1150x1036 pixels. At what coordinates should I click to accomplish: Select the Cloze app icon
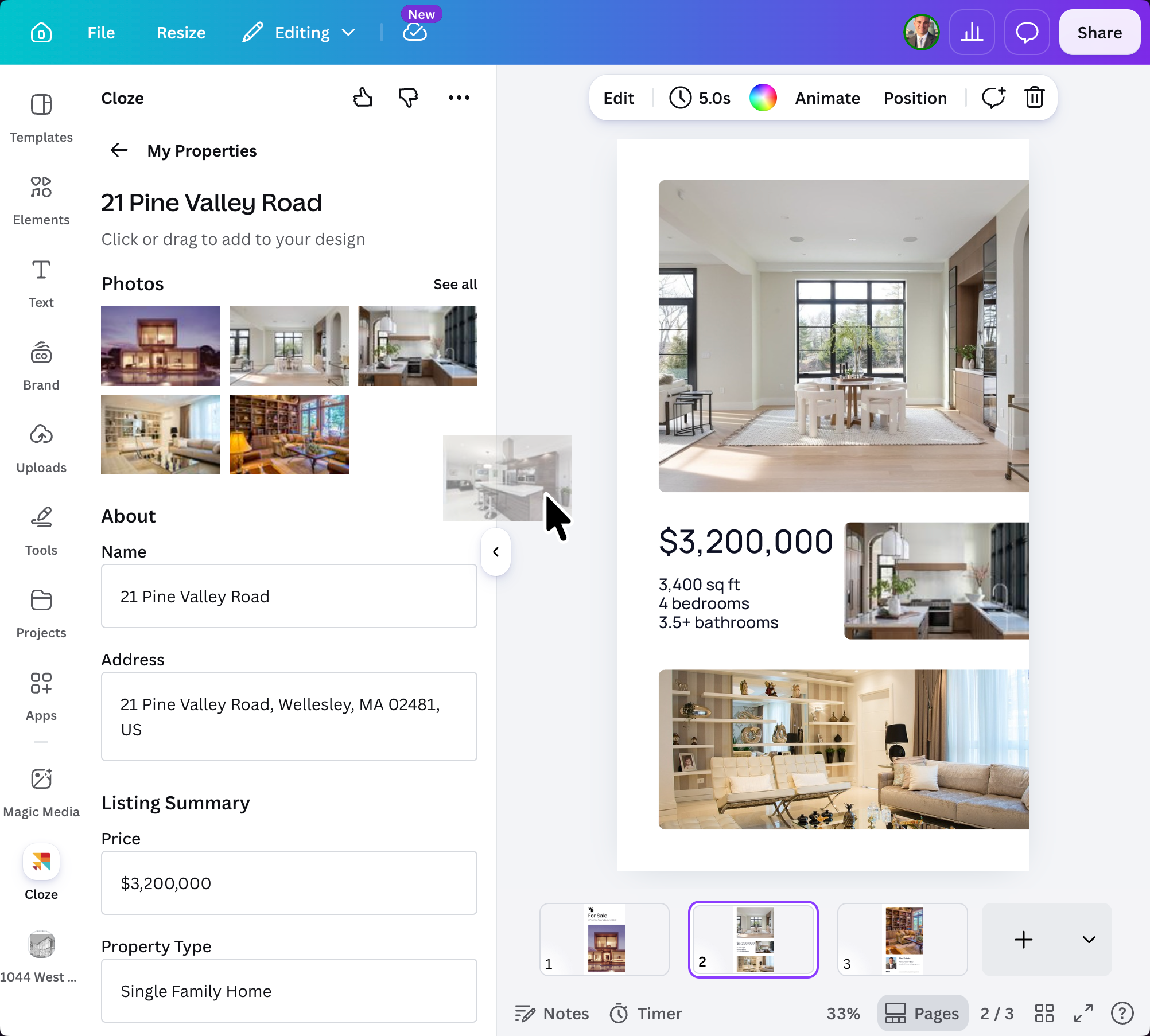click(41, 862)
